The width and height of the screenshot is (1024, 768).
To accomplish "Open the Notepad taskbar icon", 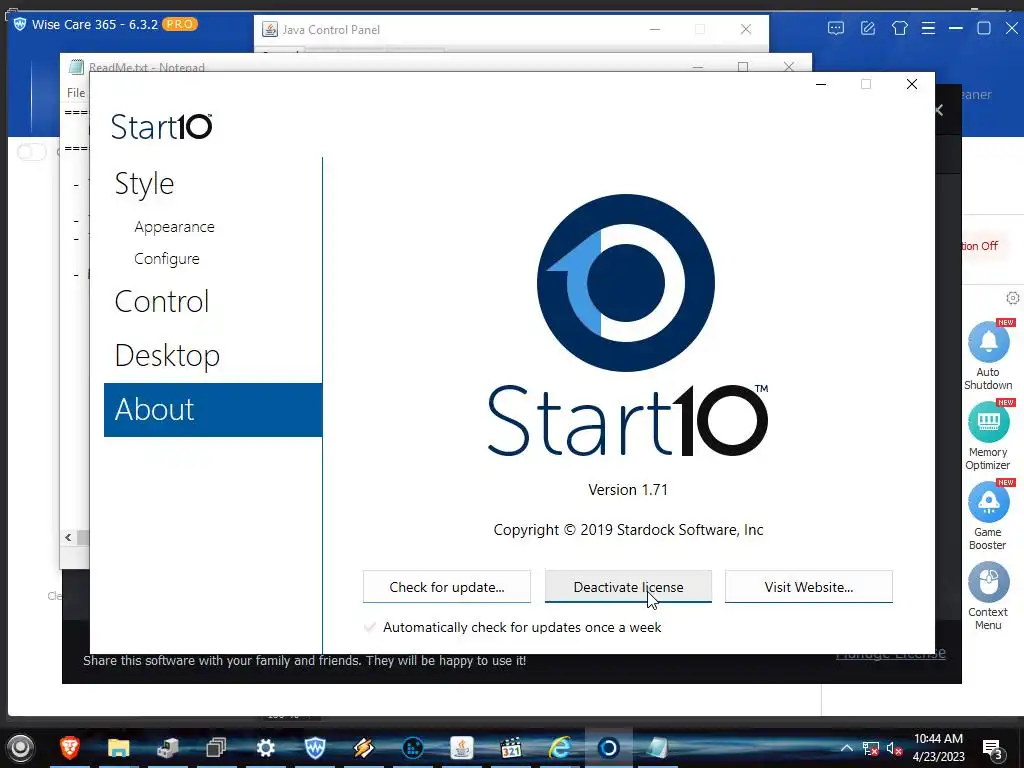I will 658,747.
